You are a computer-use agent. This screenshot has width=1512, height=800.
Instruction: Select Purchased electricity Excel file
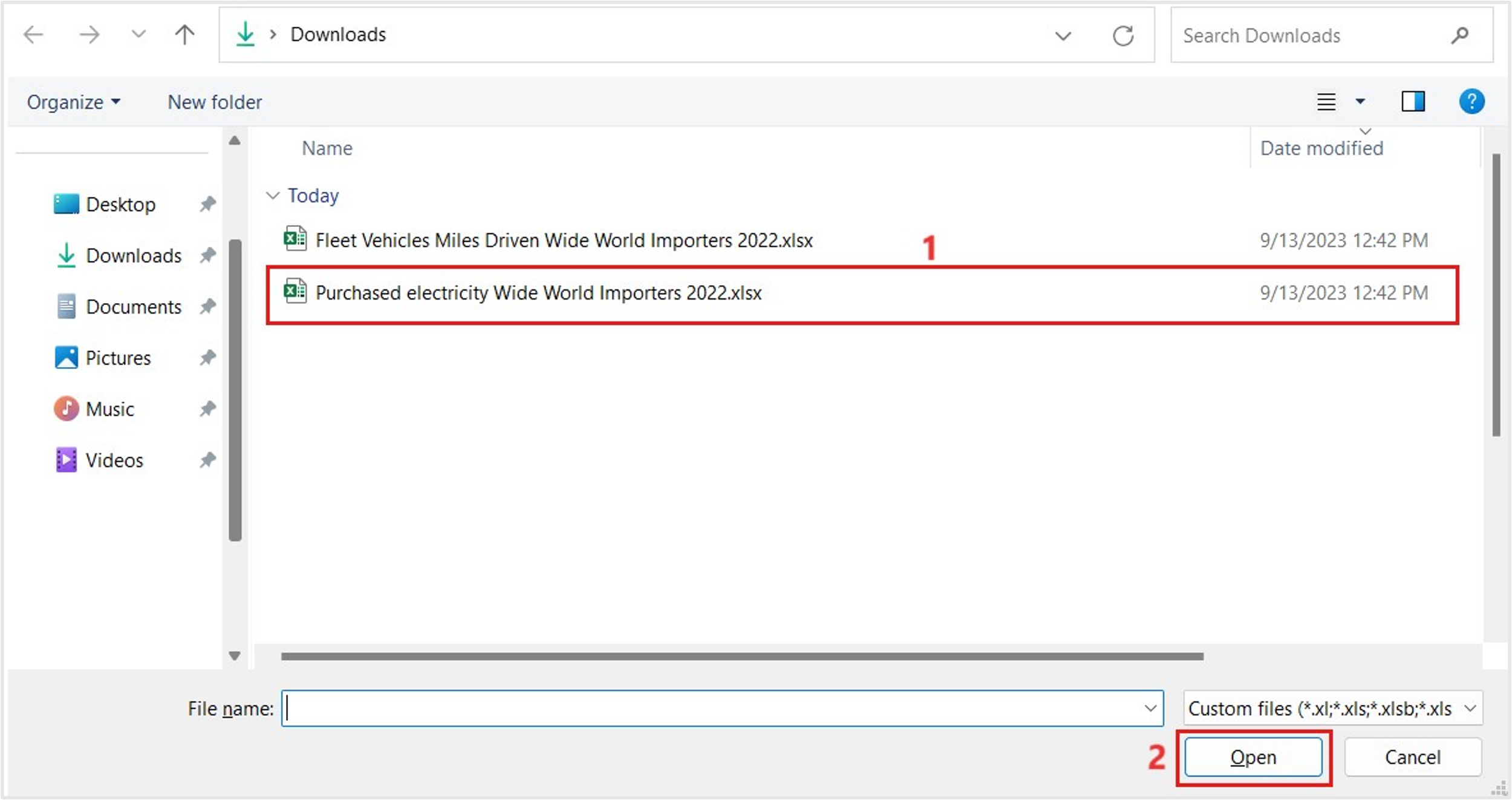coord(538,293)
